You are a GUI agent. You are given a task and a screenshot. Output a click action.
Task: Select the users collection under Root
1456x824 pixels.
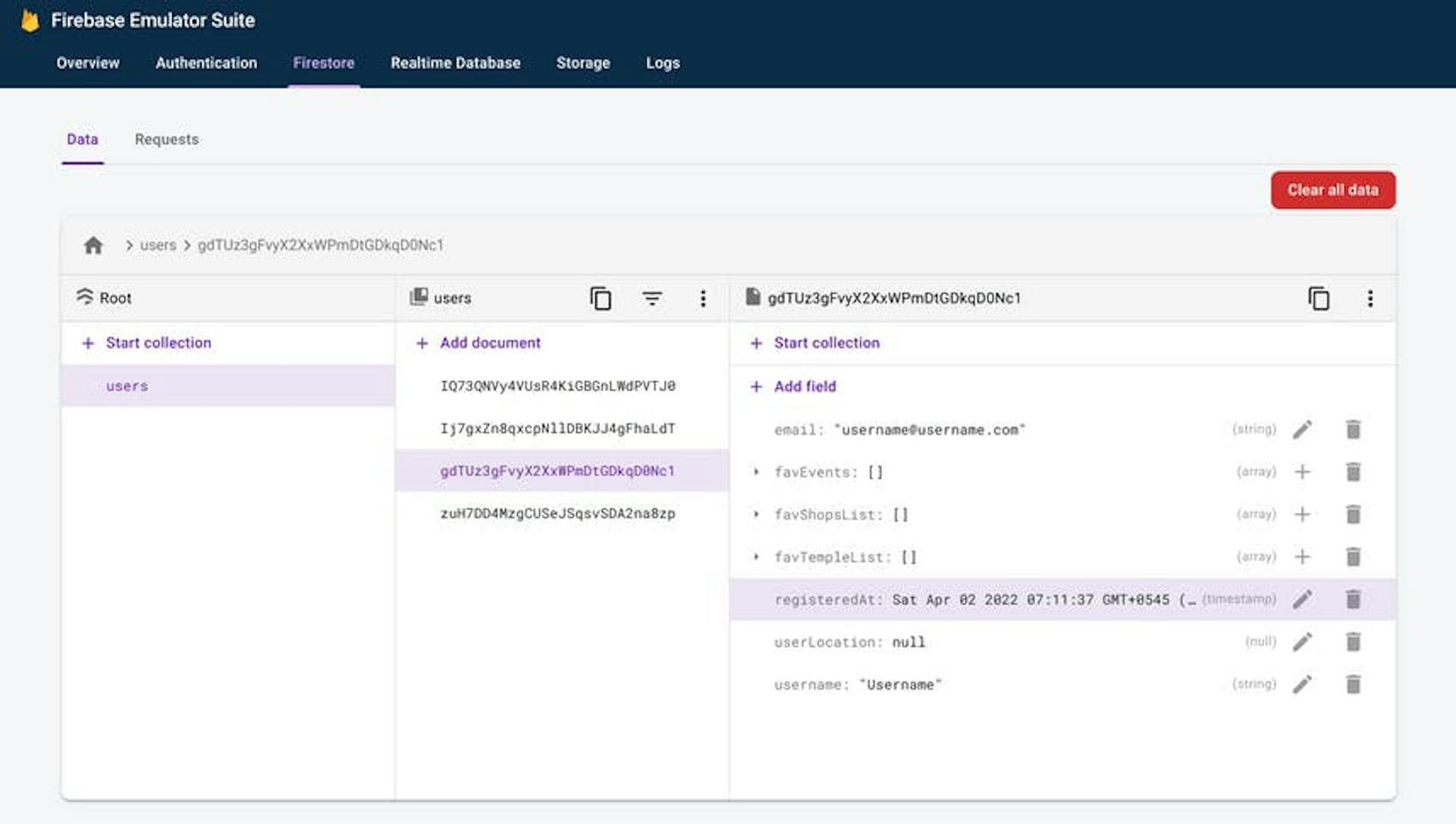coord(228,386)
